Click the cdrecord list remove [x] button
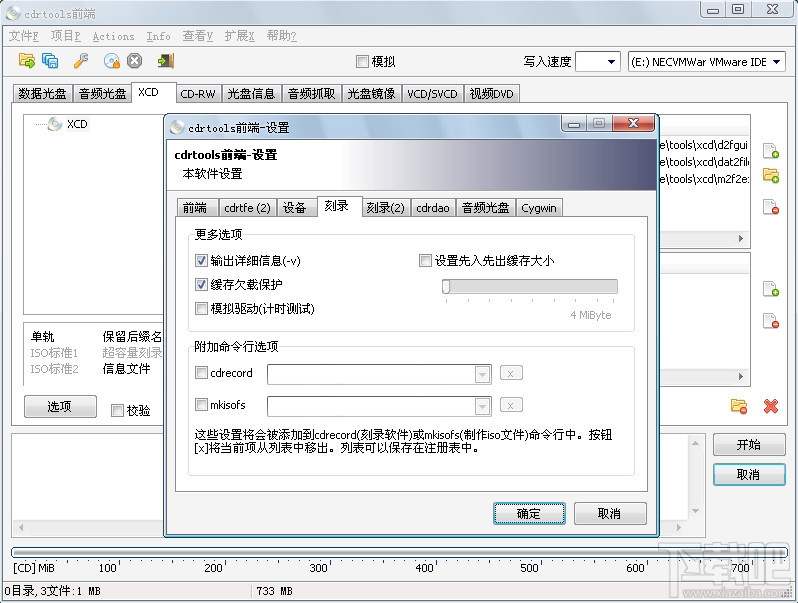 point(511,374)
